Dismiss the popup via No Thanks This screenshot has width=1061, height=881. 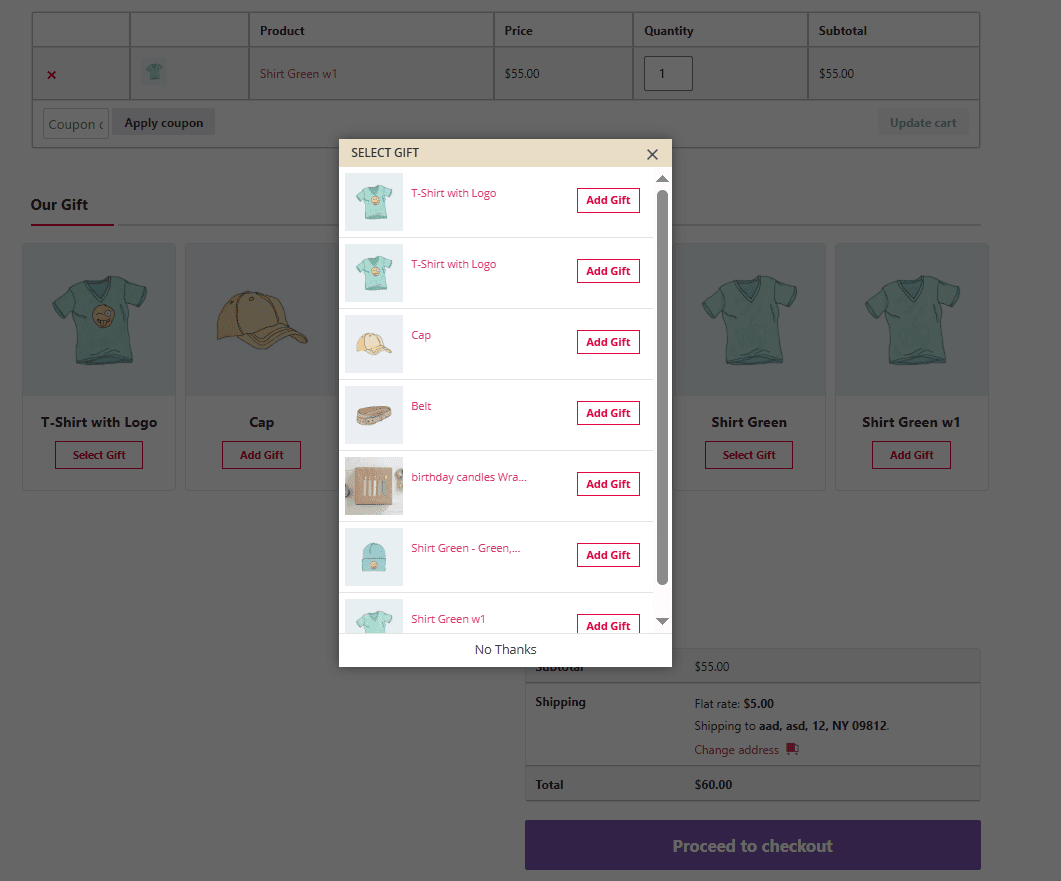pos(505,649)
